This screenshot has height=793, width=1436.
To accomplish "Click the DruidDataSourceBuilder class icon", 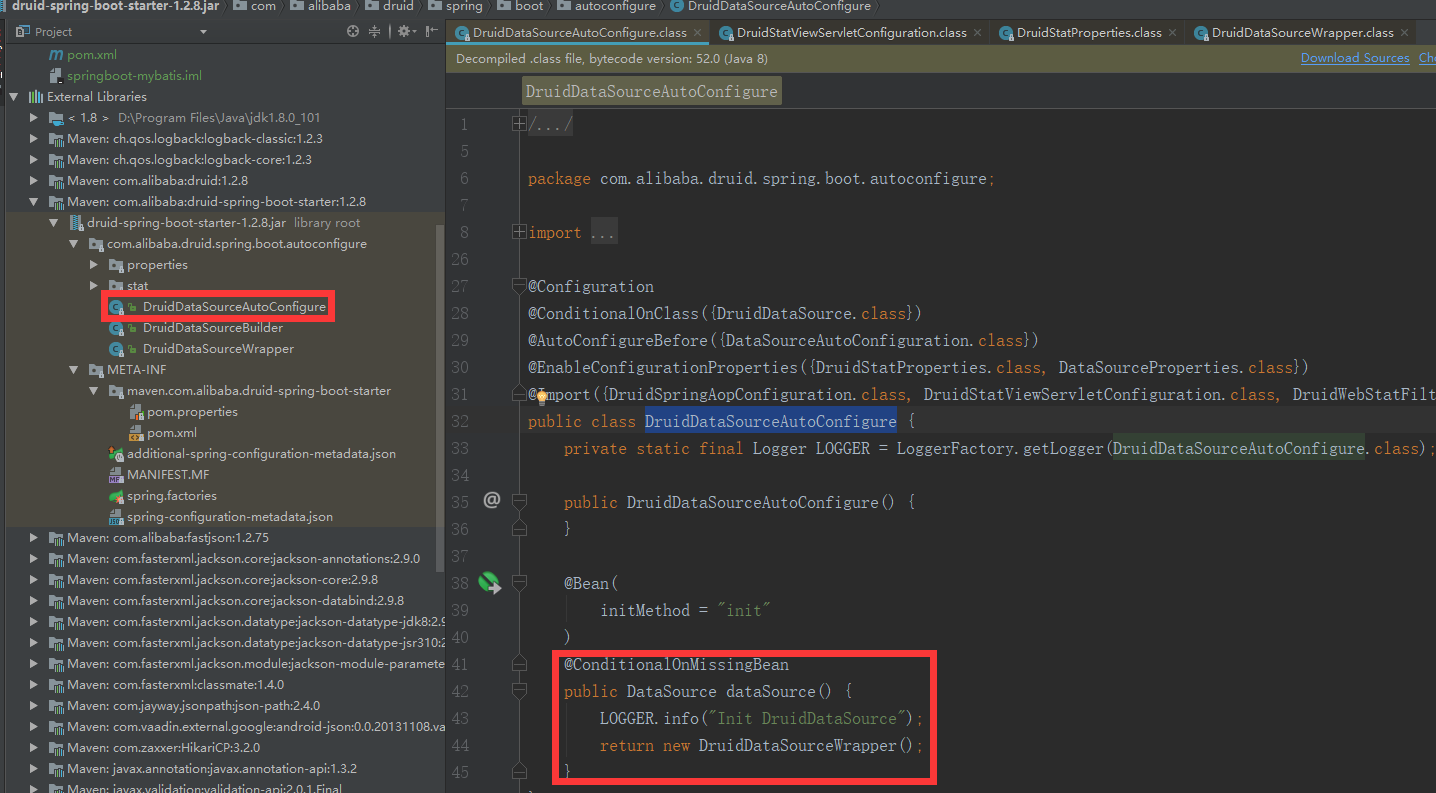I will tap(116, 328).
